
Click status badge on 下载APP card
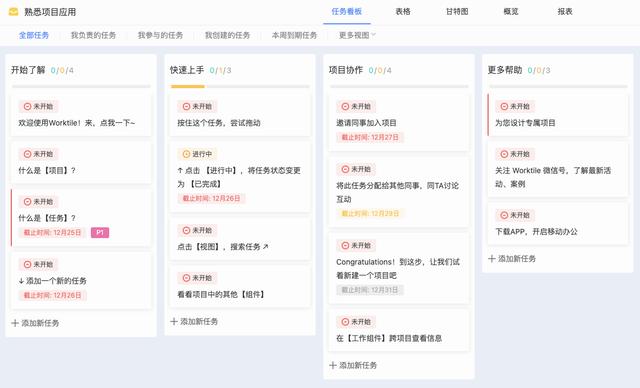[515, 215]
